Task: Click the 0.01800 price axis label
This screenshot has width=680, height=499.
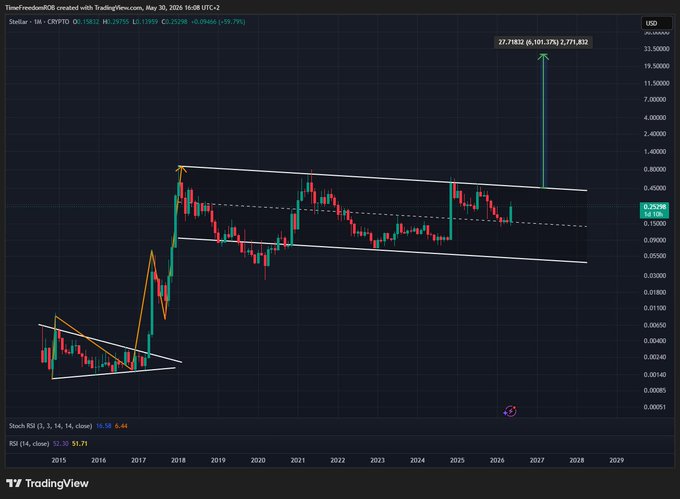Action: (x=655, y=293)
